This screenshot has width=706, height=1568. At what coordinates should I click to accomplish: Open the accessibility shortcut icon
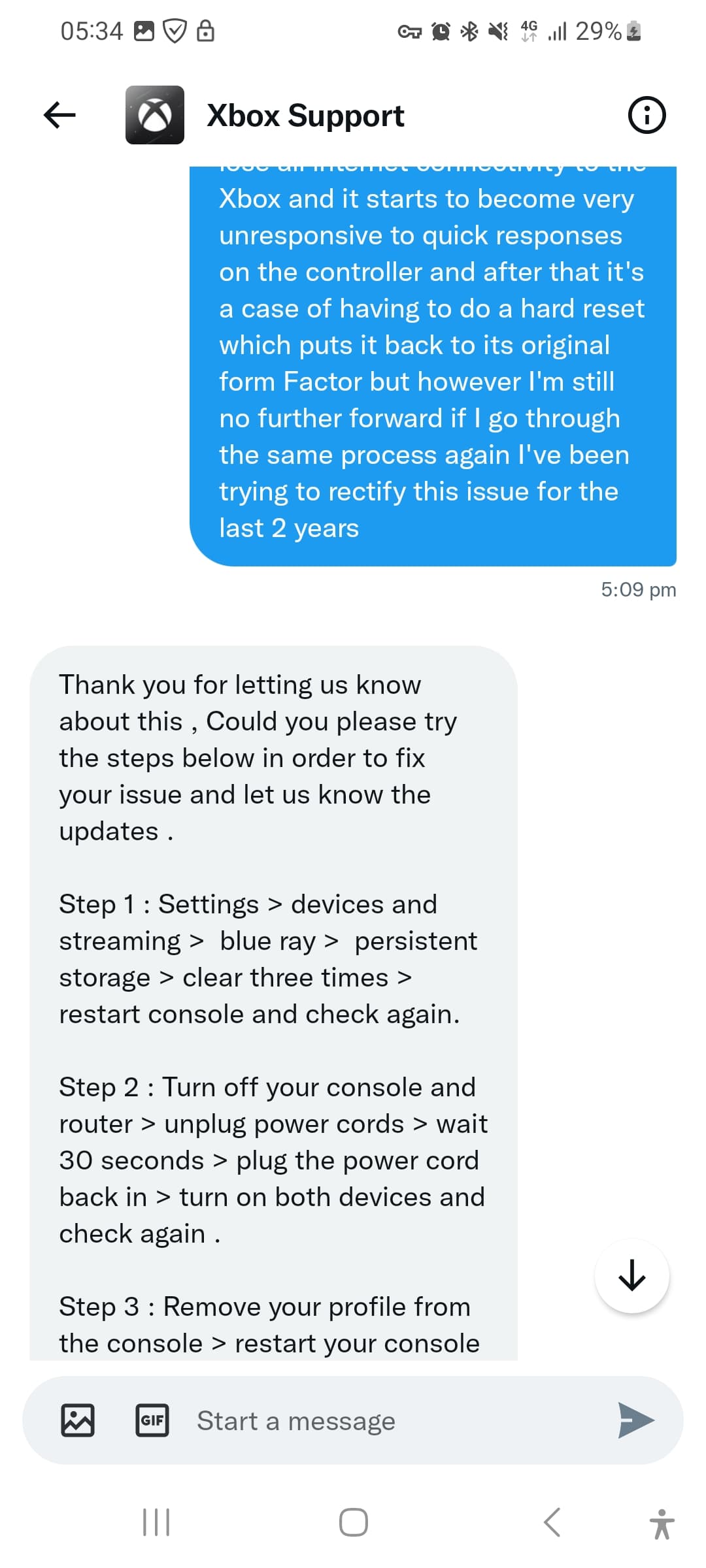(x=662, y=1524)
